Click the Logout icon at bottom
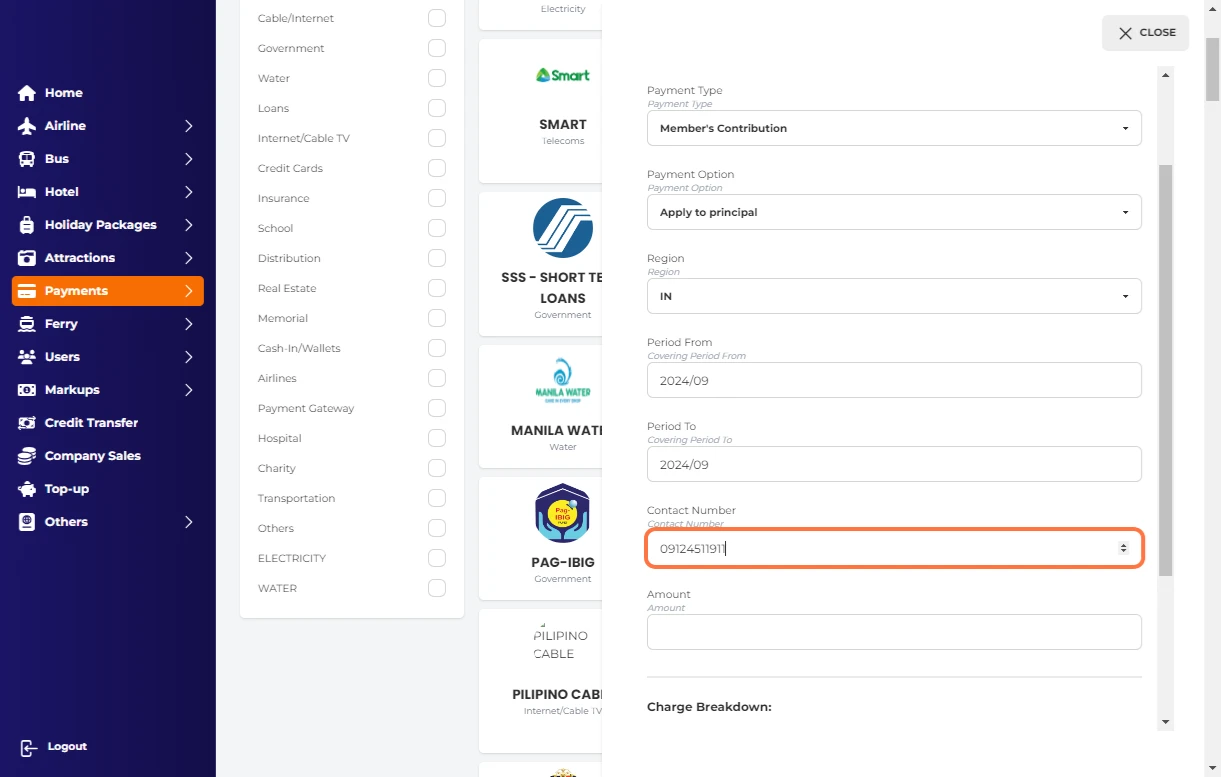Viewport: 1221px width, 777px height. point(29,747)
